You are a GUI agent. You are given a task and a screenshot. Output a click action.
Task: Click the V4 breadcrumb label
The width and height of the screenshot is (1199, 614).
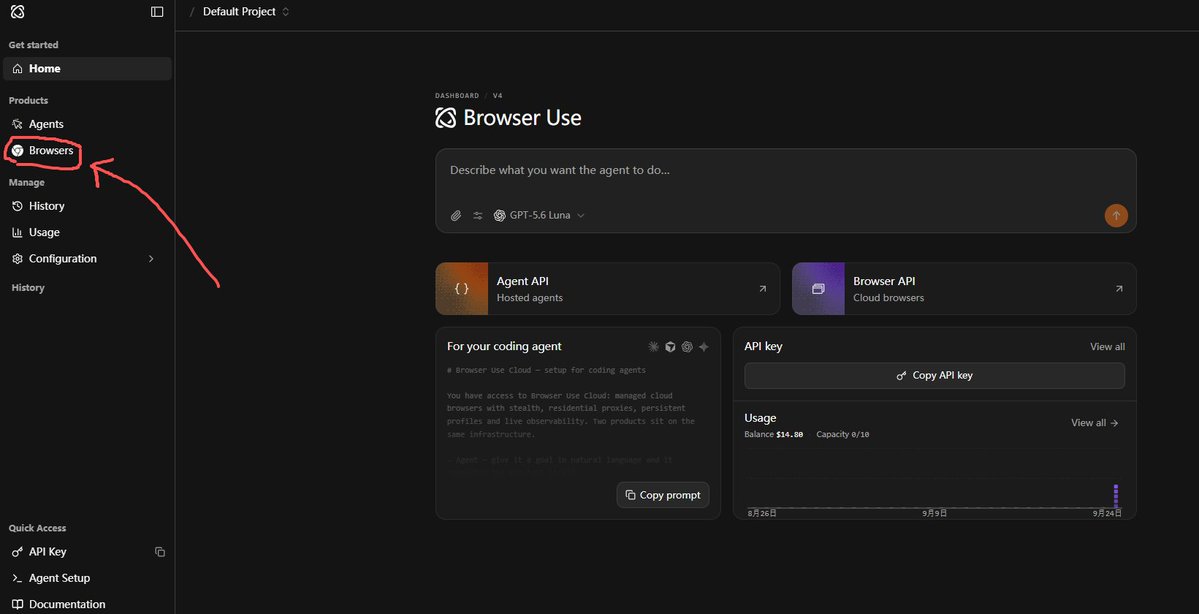498,96
